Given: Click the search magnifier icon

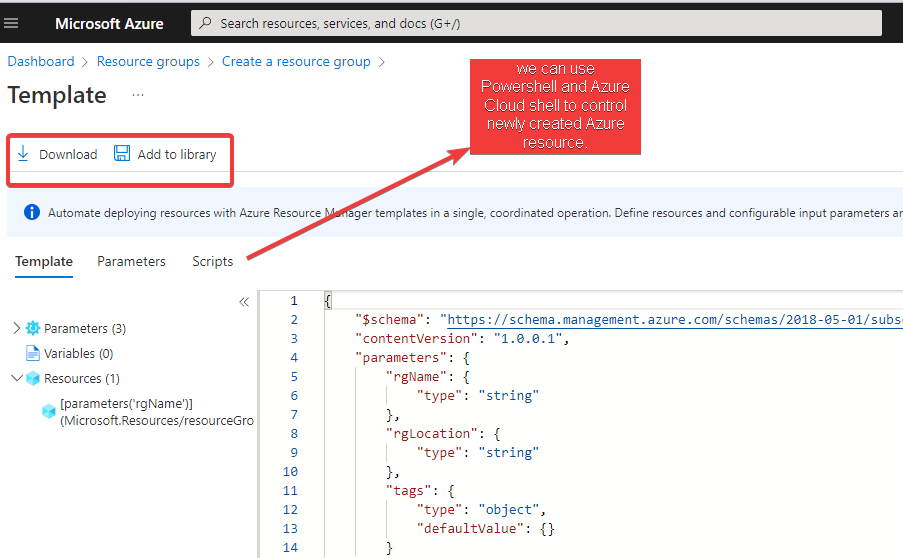Looking at the screenshot, I should (x=205, y=23).
